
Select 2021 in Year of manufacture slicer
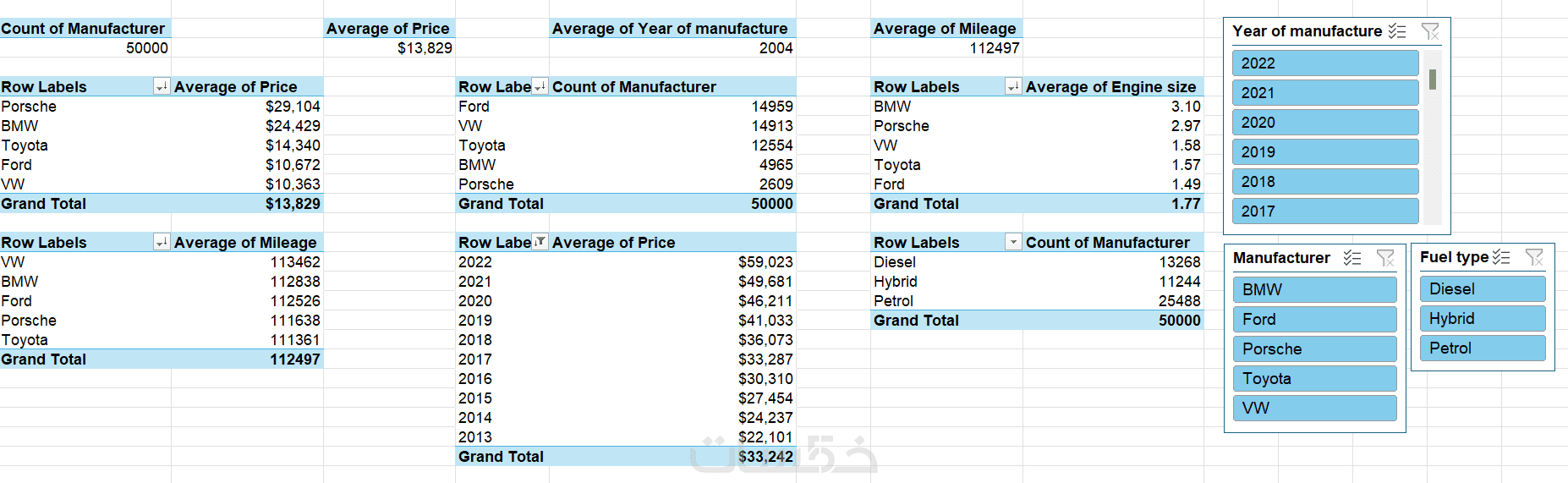pyautogui.click(x=1325, y=93)
